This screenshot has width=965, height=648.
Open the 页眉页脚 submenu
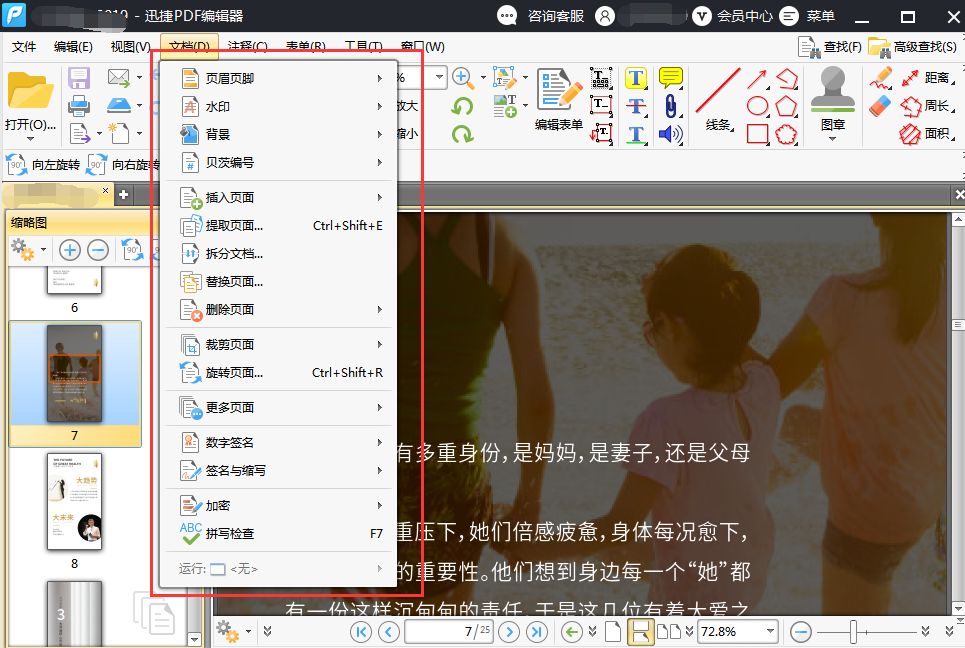click(279, 78)
